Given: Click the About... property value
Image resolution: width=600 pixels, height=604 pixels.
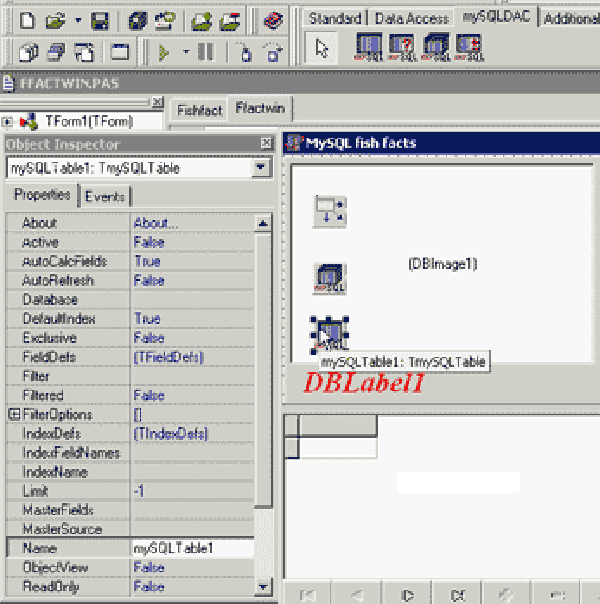Looking at the screenshot, I should (193, 223).
